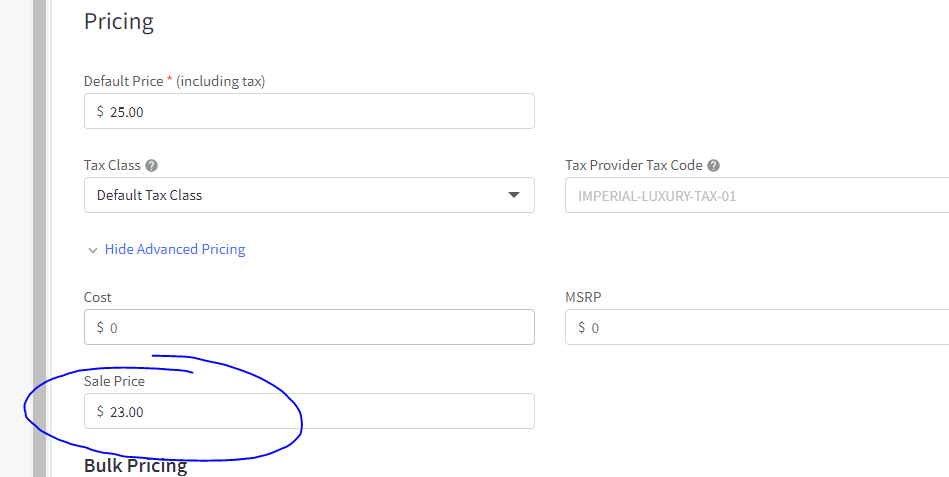Focus the Sale Price field showing 23.00
Screen dimensions: 949x477
[x=320, y=411]
